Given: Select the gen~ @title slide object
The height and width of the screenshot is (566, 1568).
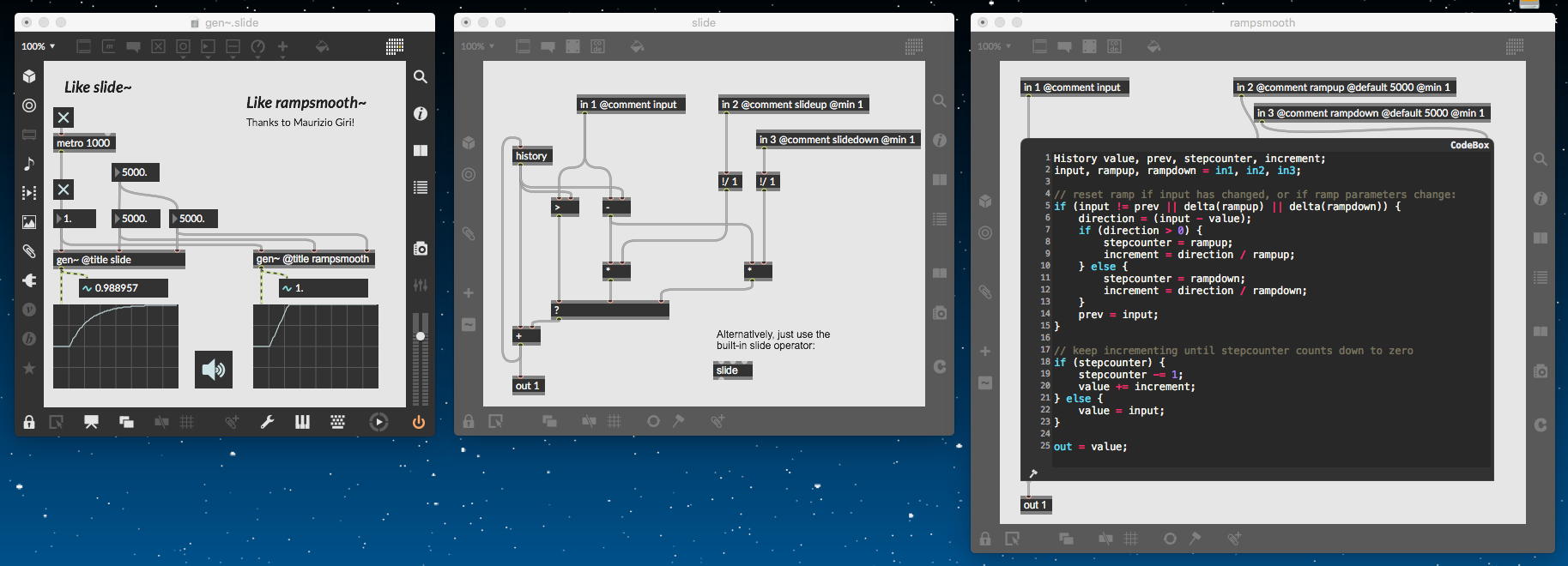Looking at the screenshot, I should (x=118, y=259).
